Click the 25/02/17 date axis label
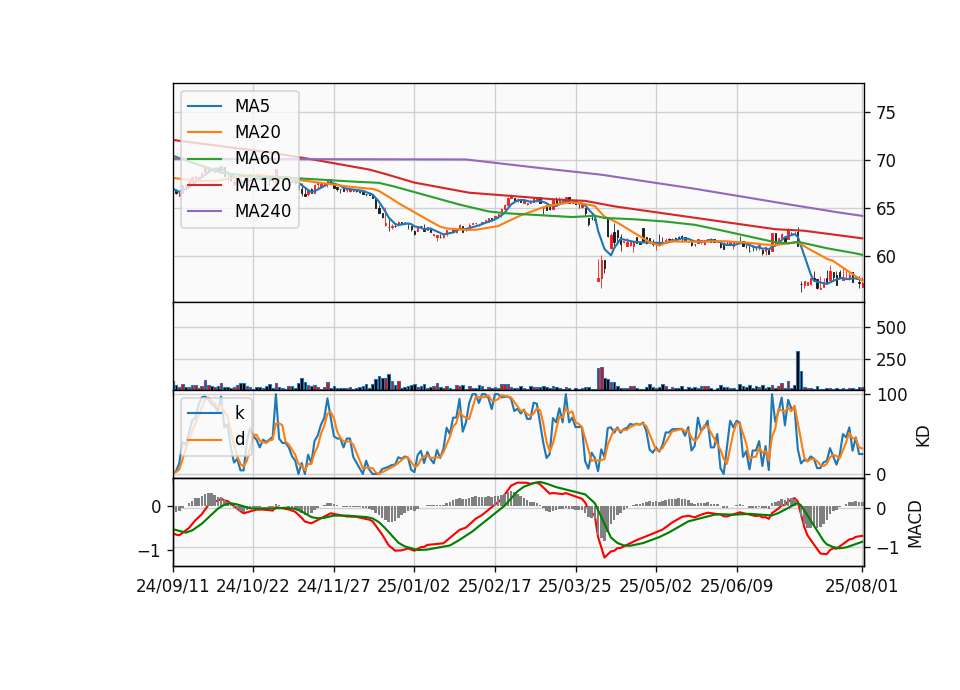 [x=495, y=586]
